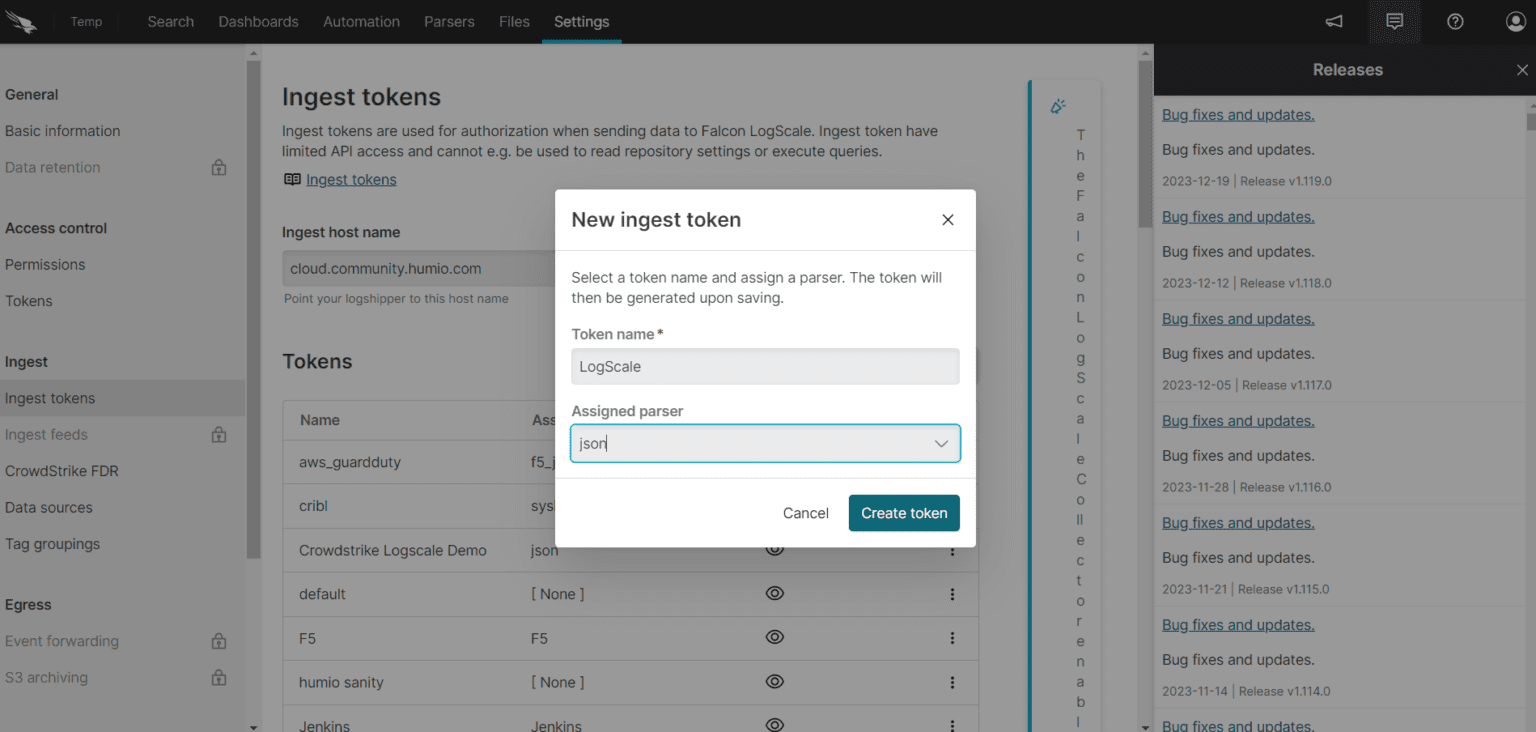Open the actions menu for the Jenkins token
This screenshot has height=732, width=1536.
pos(952,722)
